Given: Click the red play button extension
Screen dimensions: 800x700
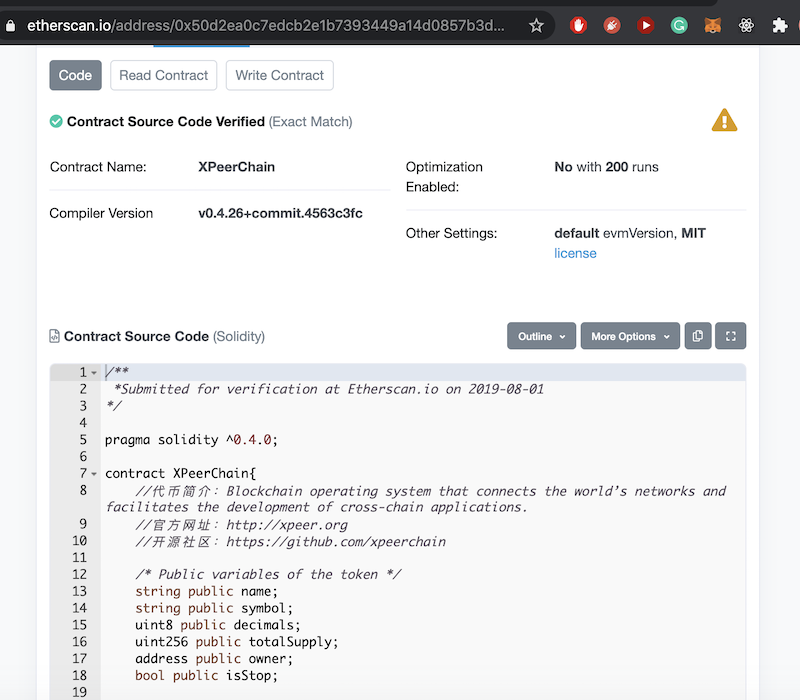Looking at the screenshot, I should click(x=645, y=25).
